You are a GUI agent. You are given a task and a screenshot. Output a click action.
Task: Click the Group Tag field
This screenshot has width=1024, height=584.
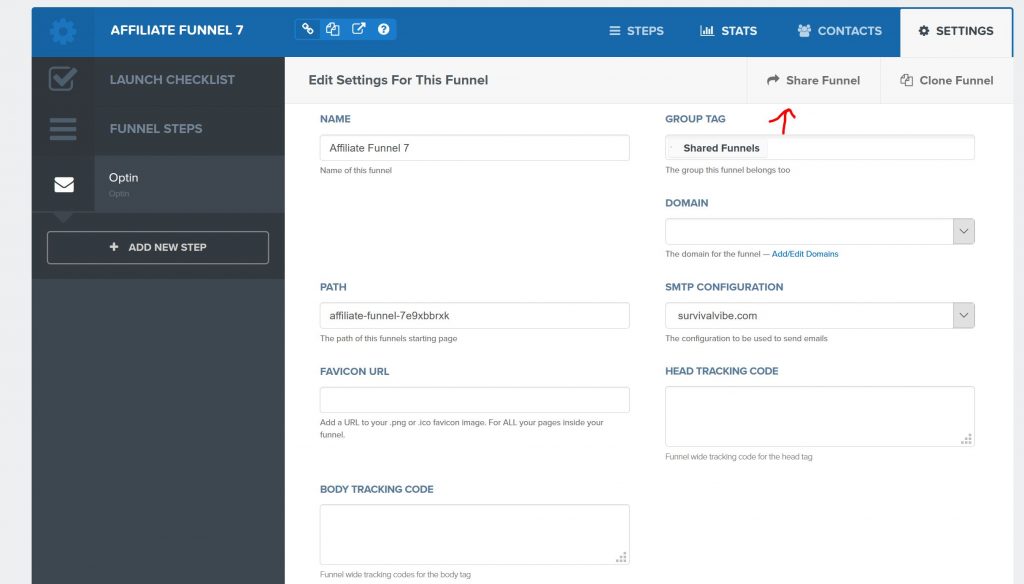[x=820, y=148]
